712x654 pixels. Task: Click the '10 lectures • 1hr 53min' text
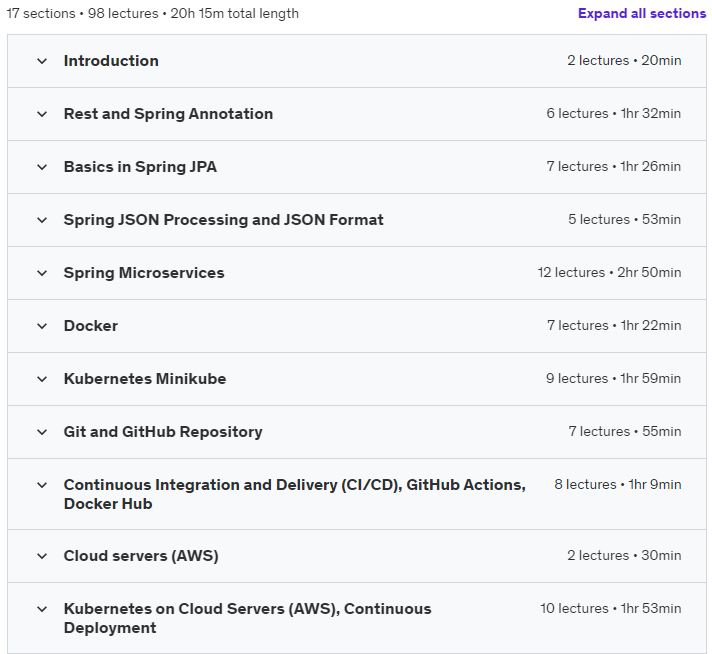point(611,609)
